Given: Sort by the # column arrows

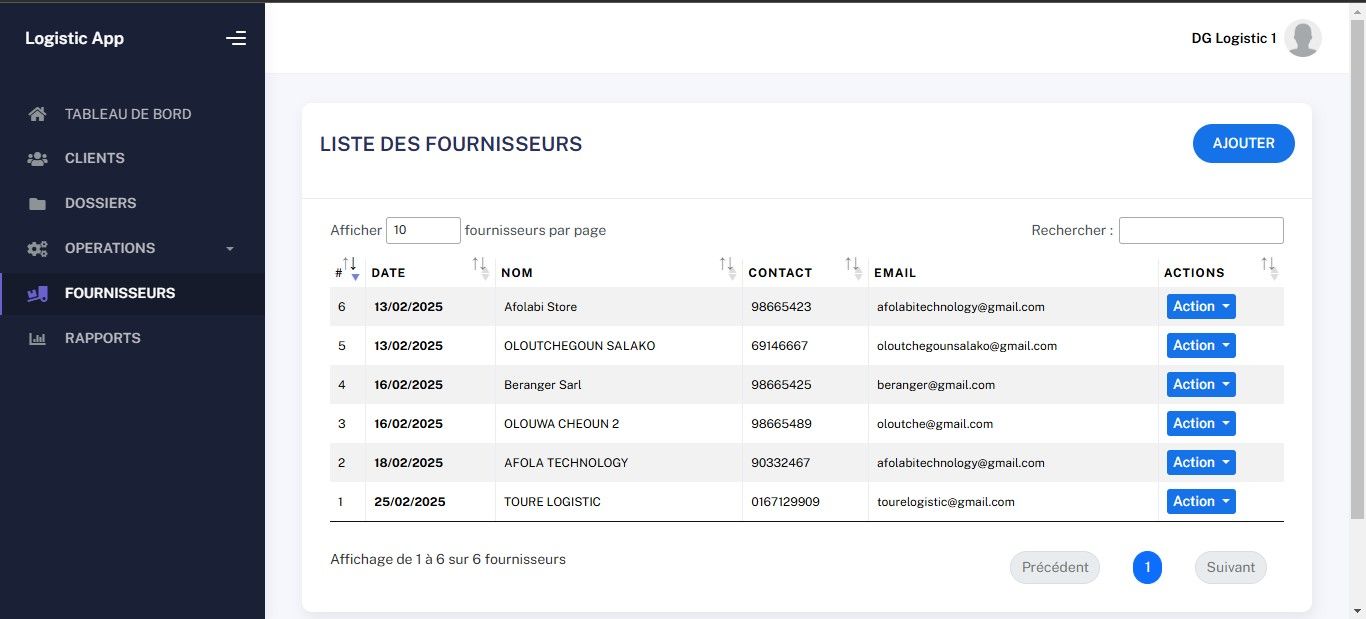Looking at the screenshot, I should tap(350, 269).
